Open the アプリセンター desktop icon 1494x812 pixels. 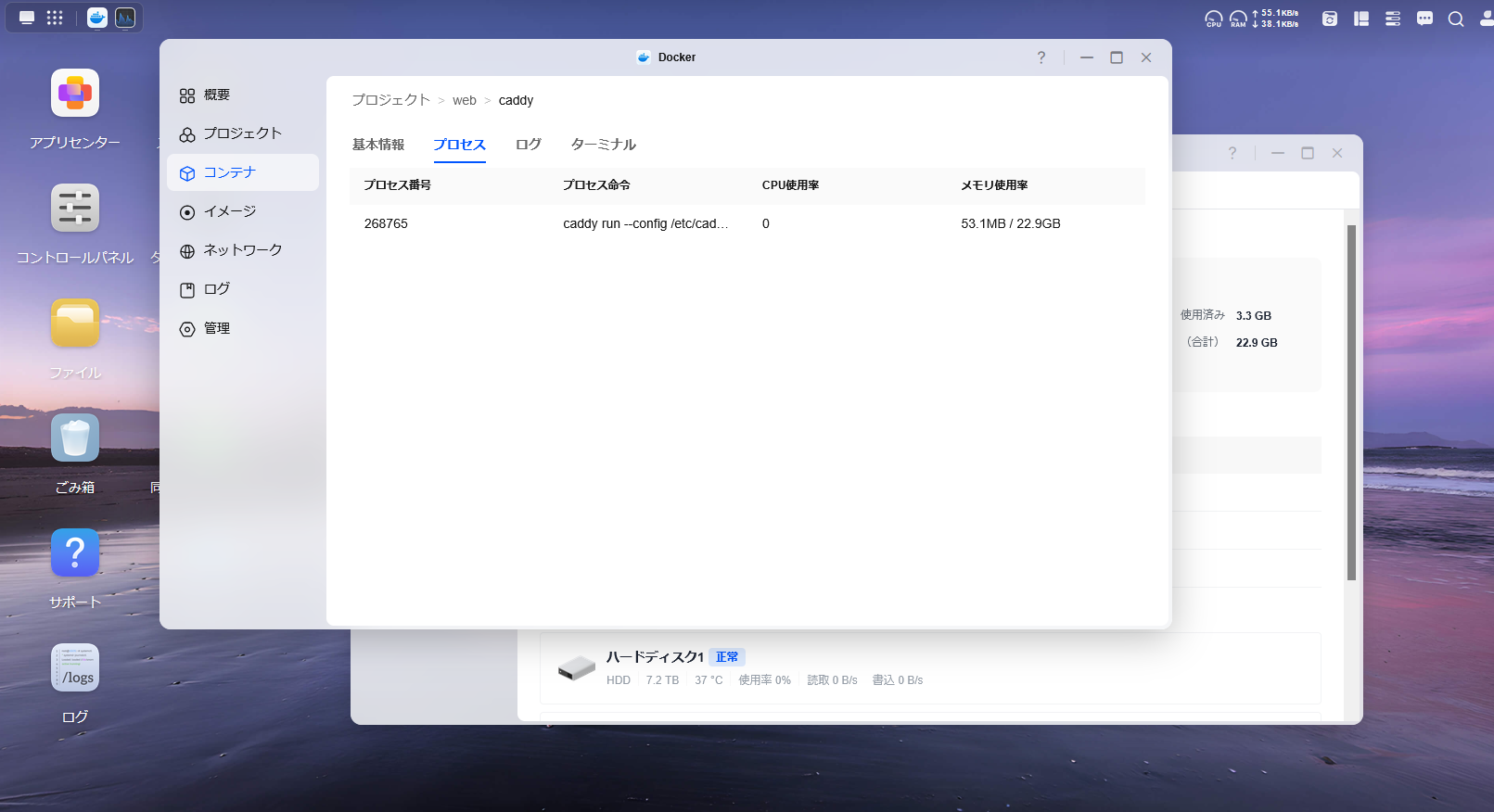75,93
